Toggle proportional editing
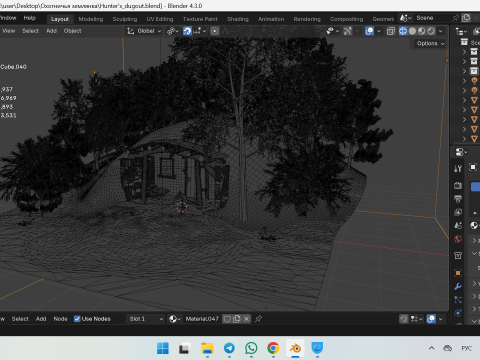This screenshot has height=360, width=480. pyautogui.click(x=215, y=31)
